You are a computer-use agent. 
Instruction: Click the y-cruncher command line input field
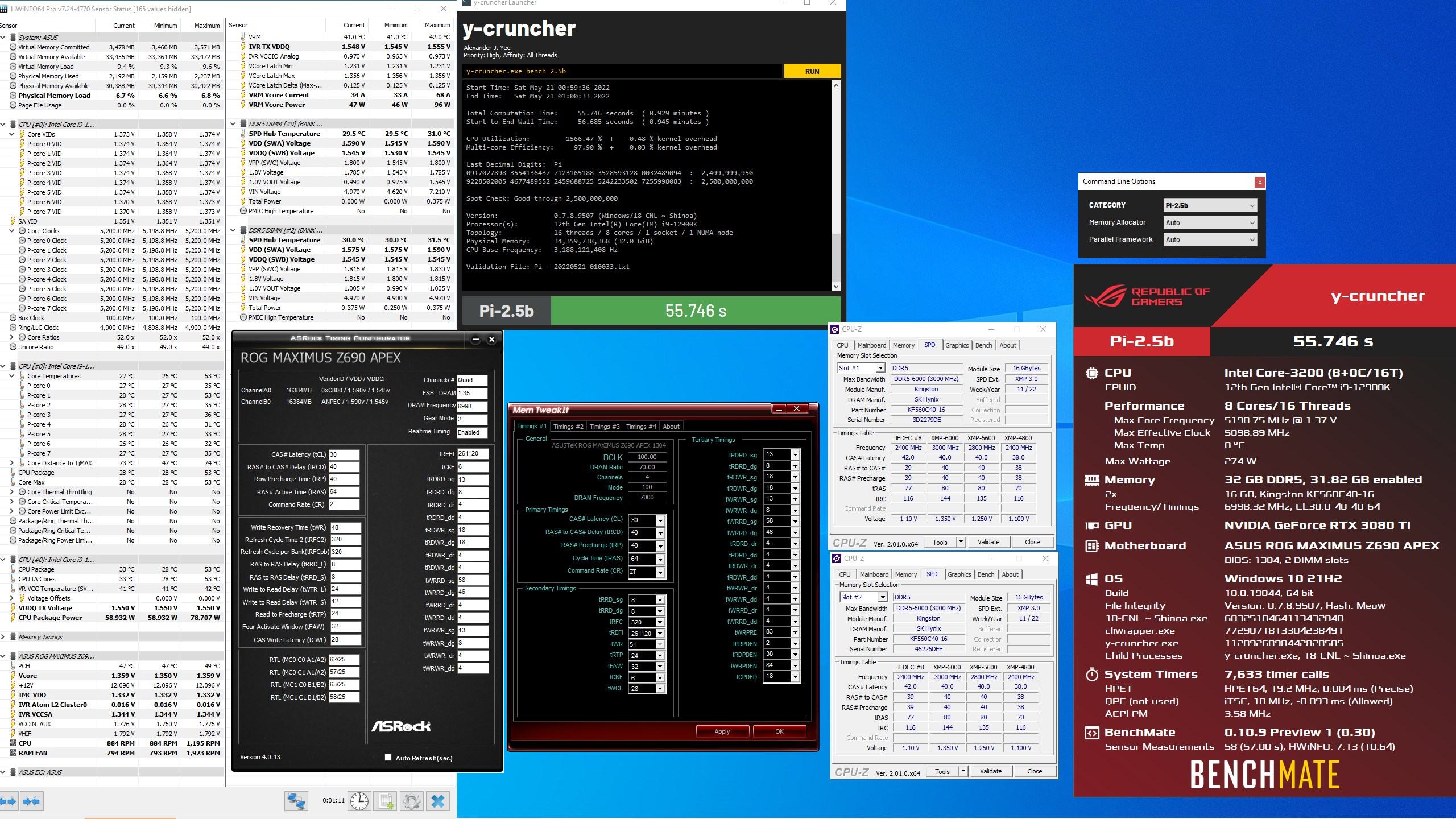[x=622, y=71]
